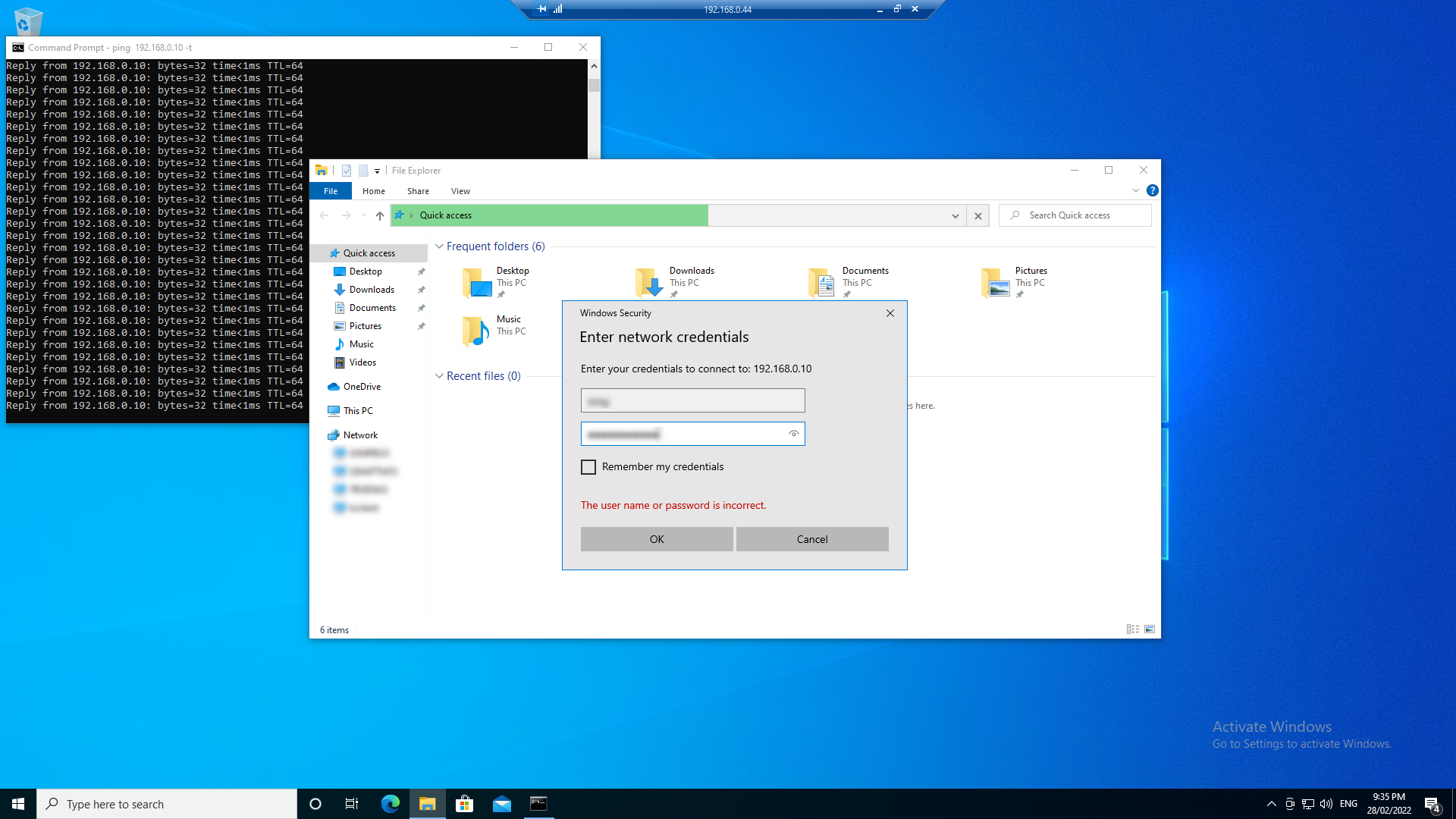Cancel the network credentials dialog
The image size is (1456, 819).
pos(811,539)
